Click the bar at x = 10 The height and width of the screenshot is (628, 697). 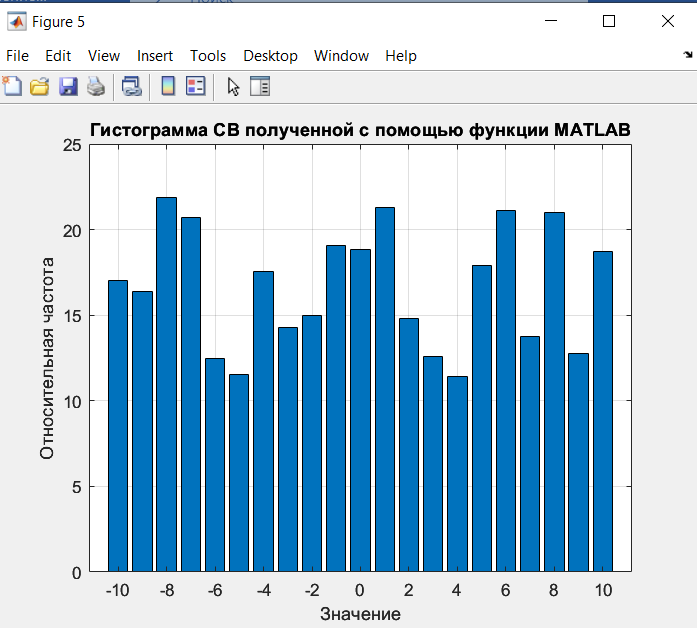point(603,412)
